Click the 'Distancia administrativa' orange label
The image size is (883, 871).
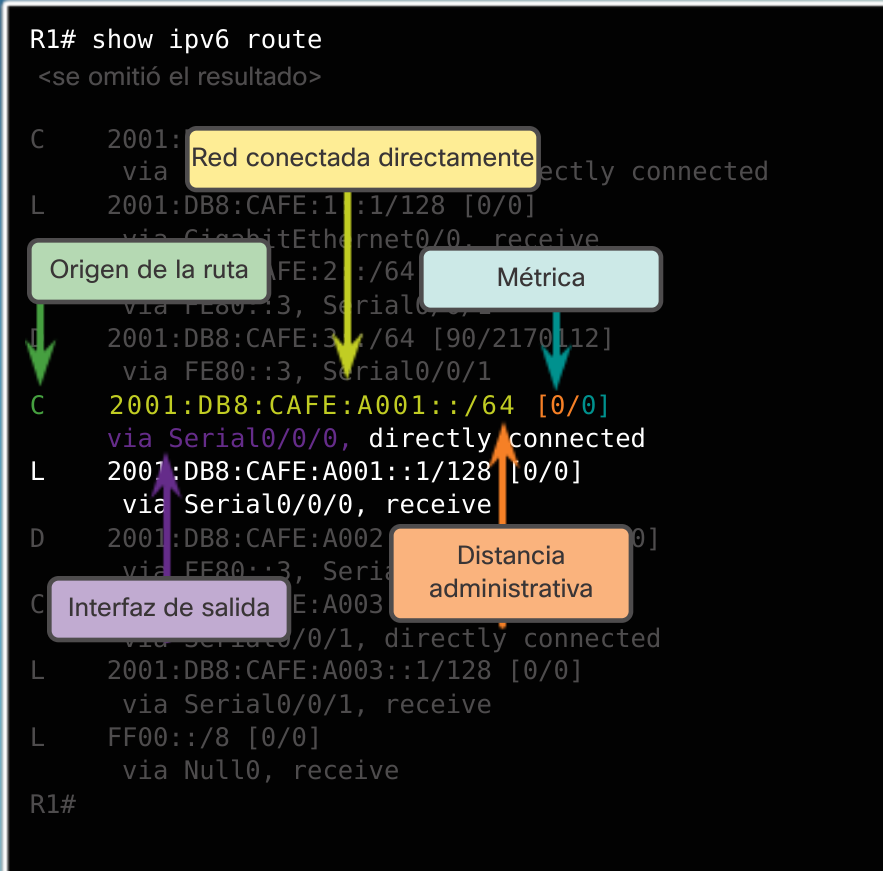pos(511,572)
